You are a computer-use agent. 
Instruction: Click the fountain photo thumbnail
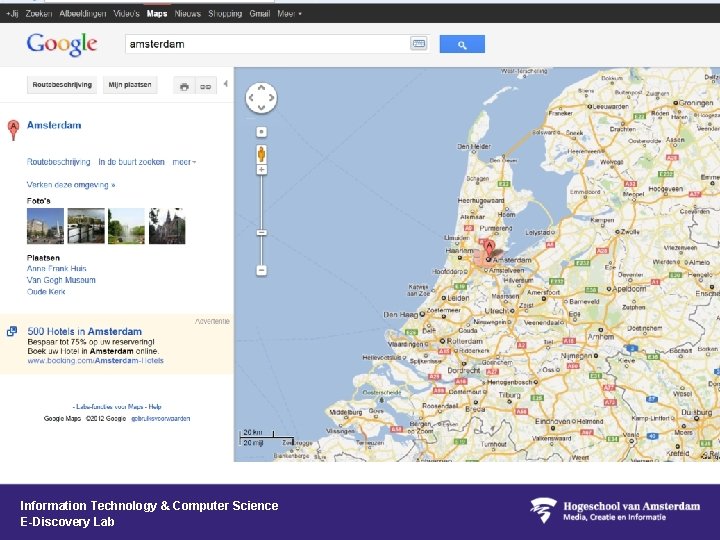pos(126,226)
